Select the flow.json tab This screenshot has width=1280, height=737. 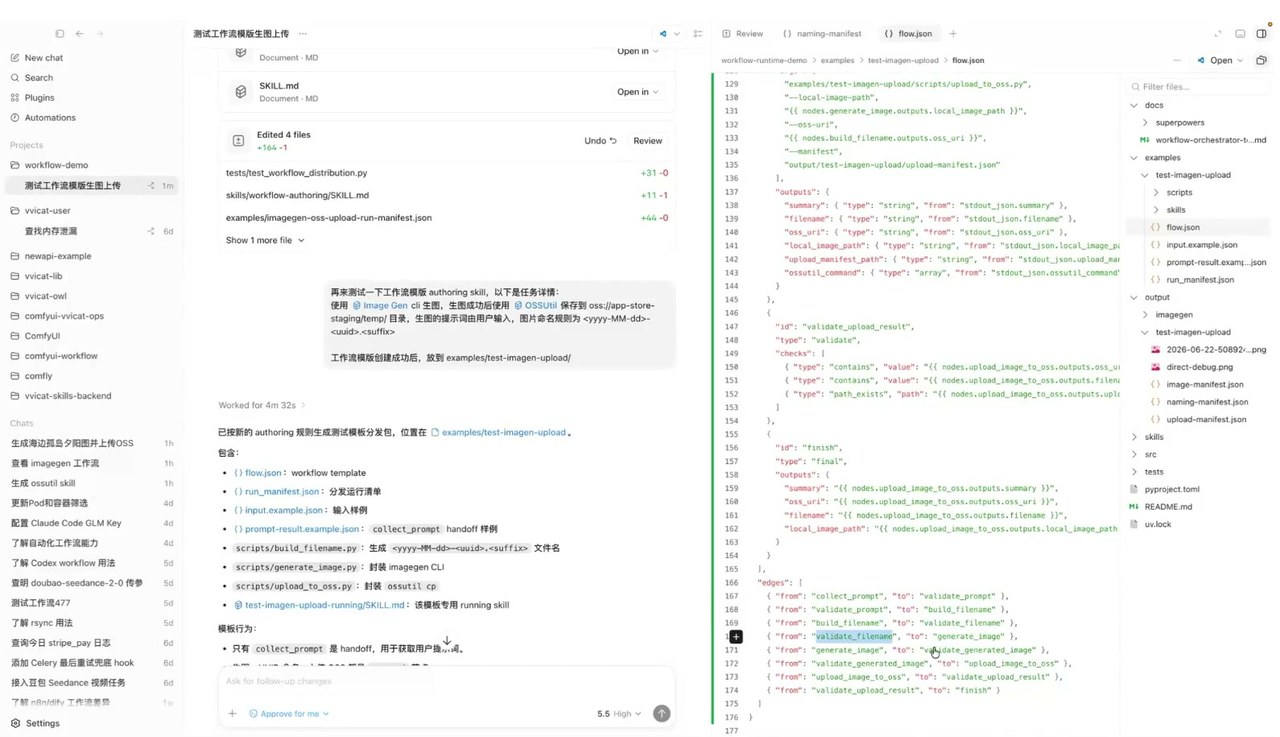point(908,34)
